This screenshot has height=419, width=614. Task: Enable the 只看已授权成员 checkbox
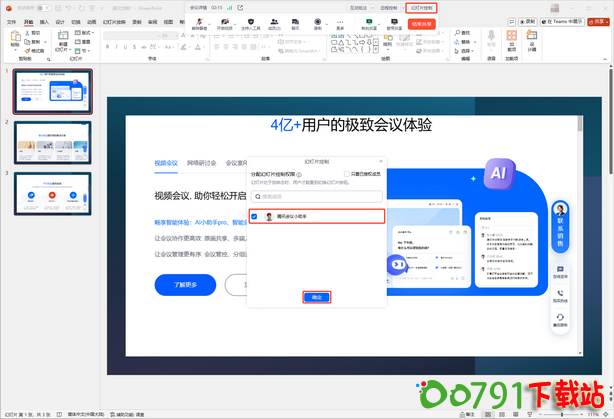click(347, 174)
